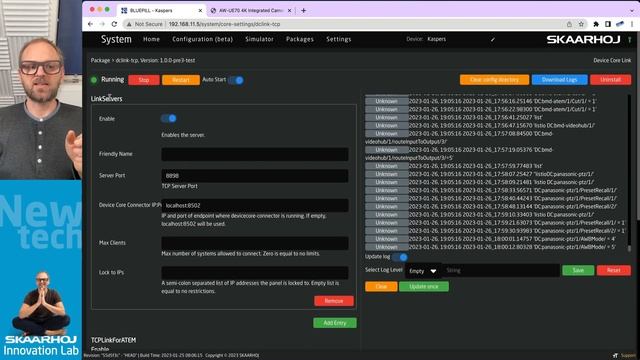640x360 pixels.
Task: Click the Update once button
Action: point(424,287)
